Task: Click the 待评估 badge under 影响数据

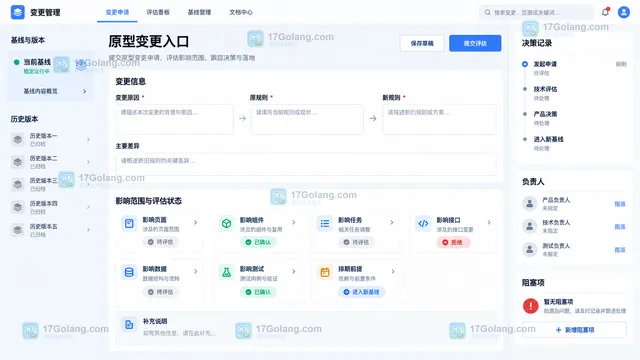Action: click(x=160, y=292)
